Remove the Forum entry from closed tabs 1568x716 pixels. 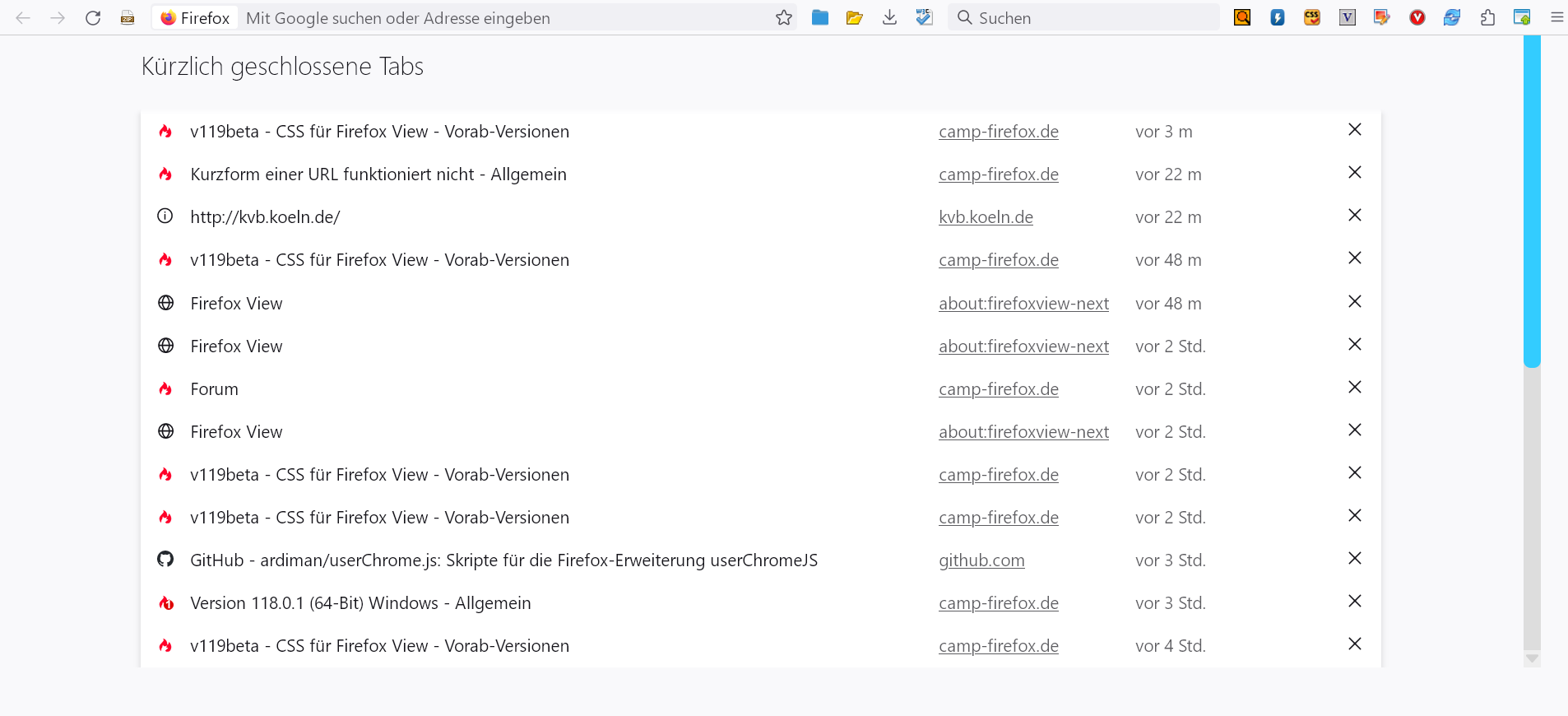pos(1354,388)
